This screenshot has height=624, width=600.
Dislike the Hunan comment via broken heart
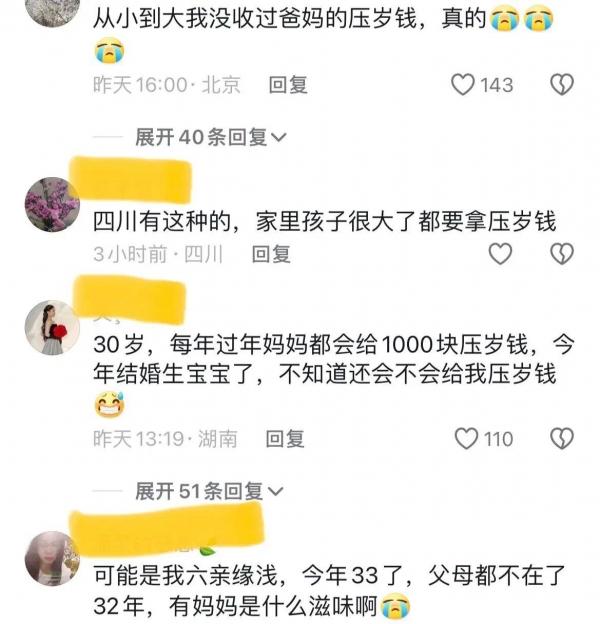pos(561,439)
